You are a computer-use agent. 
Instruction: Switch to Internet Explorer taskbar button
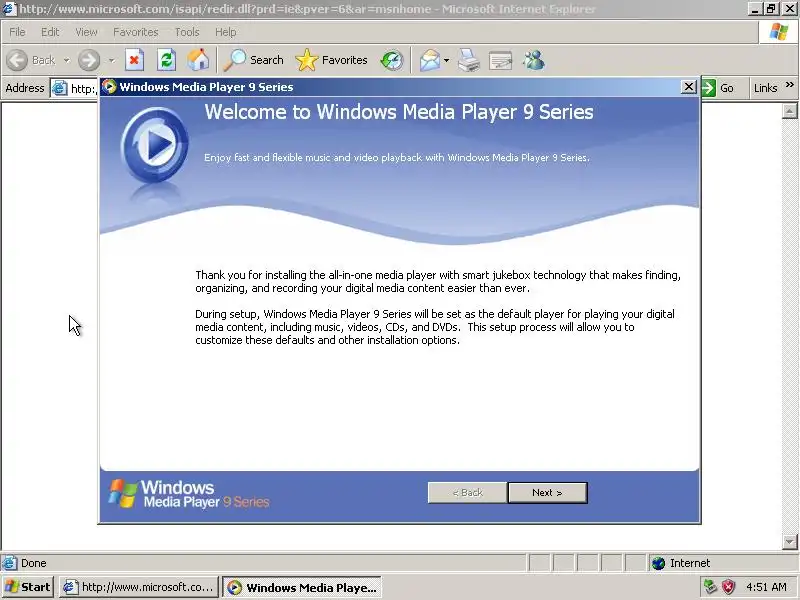pos(139,587)
